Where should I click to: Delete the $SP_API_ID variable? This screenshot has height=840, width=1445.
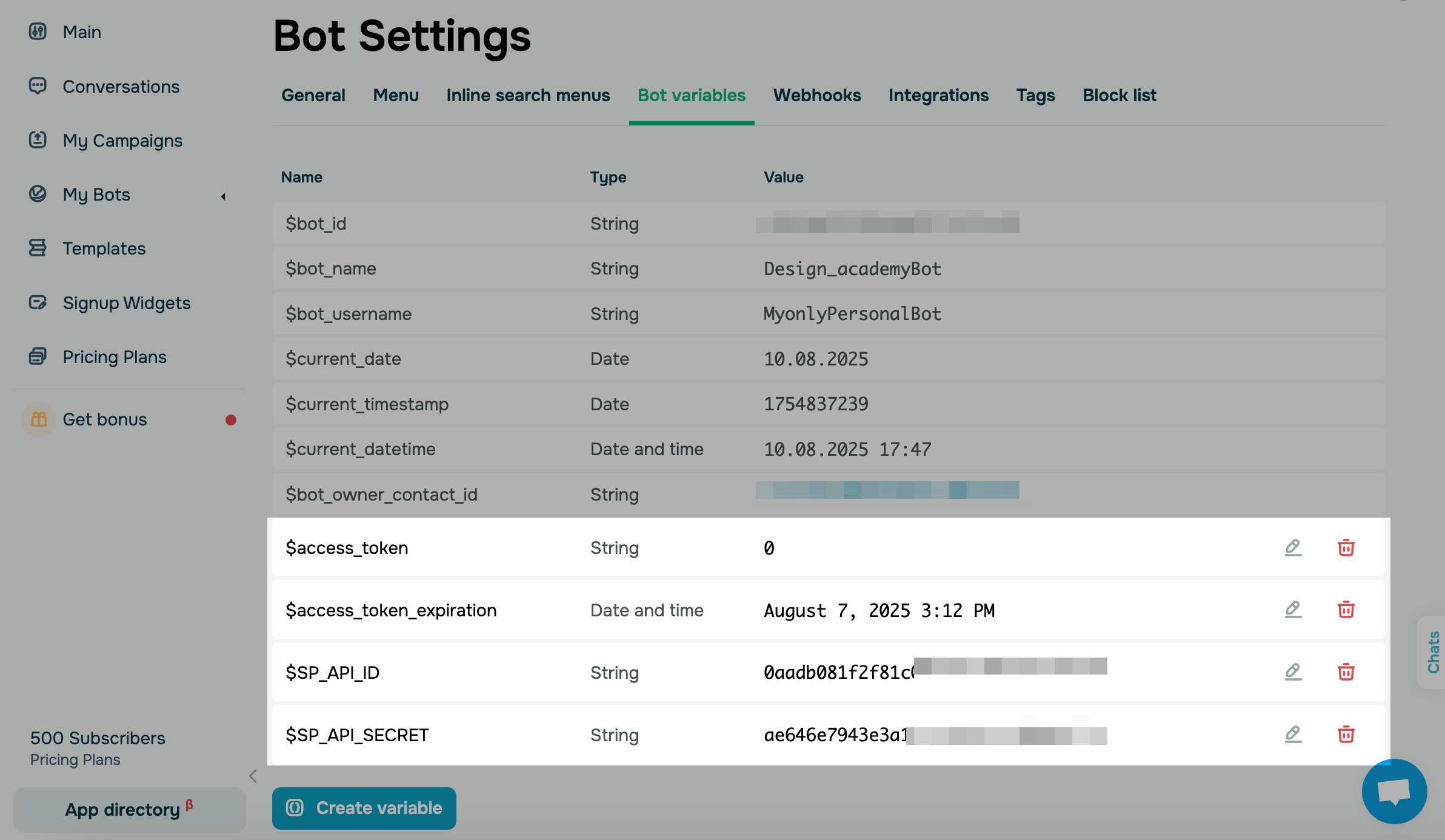pyautogui.click(x=1346, y=672)
